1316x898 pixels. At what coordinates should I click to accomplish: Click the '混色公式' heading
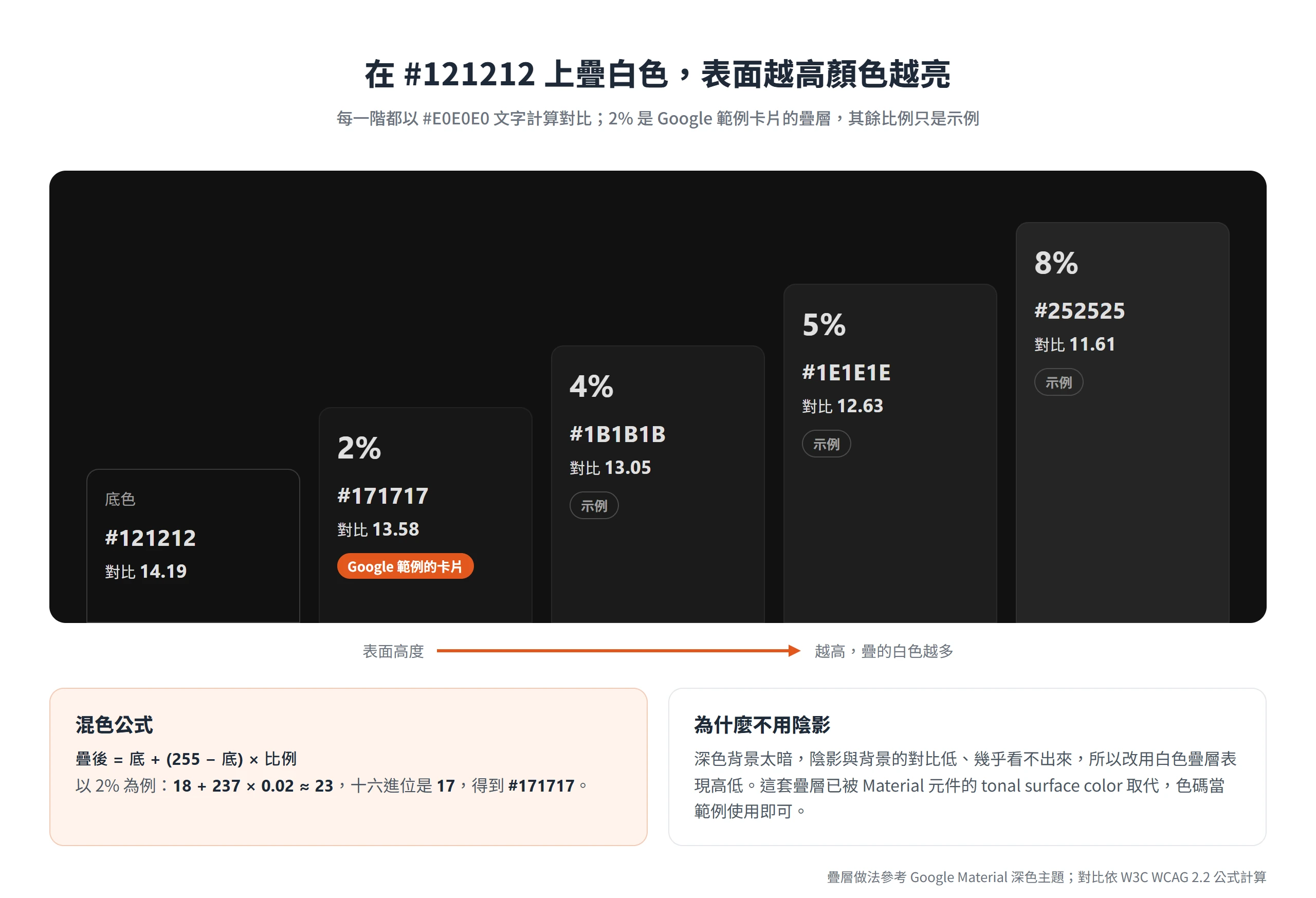[114, 725]
